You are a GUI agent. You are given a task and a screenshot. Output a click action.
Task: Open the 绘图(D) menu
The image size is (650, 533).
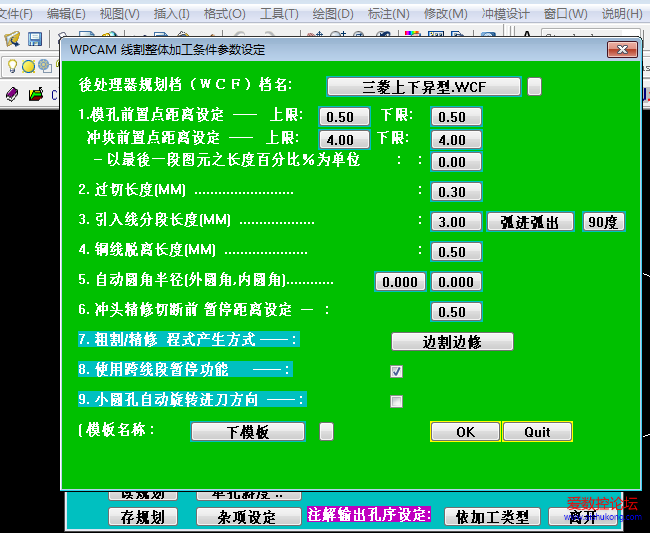click(x=333, y=14)
